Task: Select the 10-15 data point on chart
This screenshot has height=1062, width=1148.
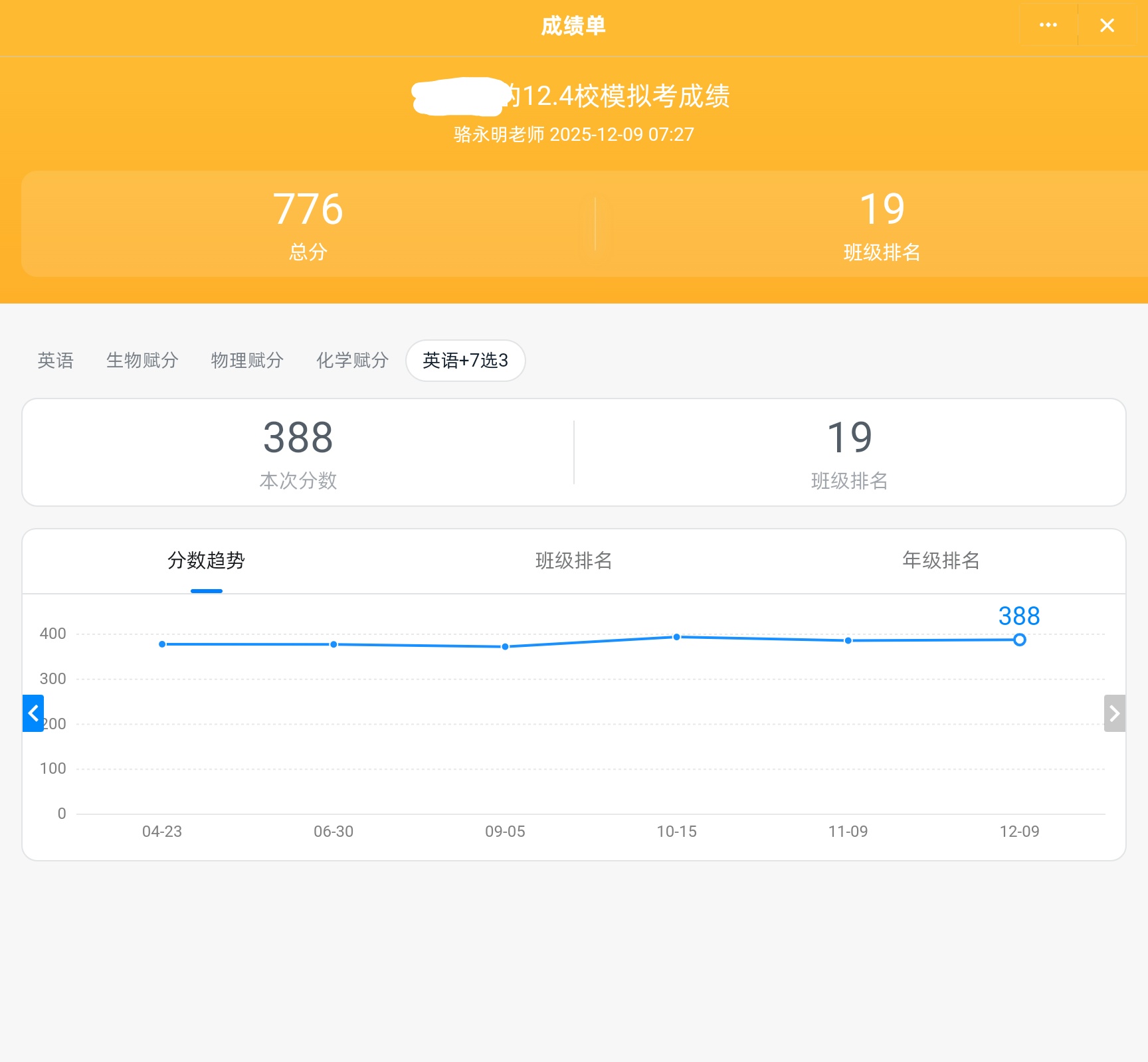Action: point(676,637)
